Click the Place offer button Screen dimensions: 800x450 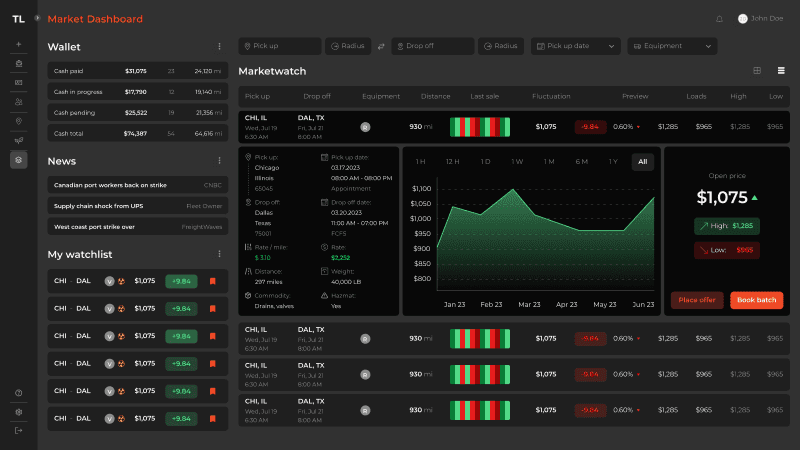[697, 300]
